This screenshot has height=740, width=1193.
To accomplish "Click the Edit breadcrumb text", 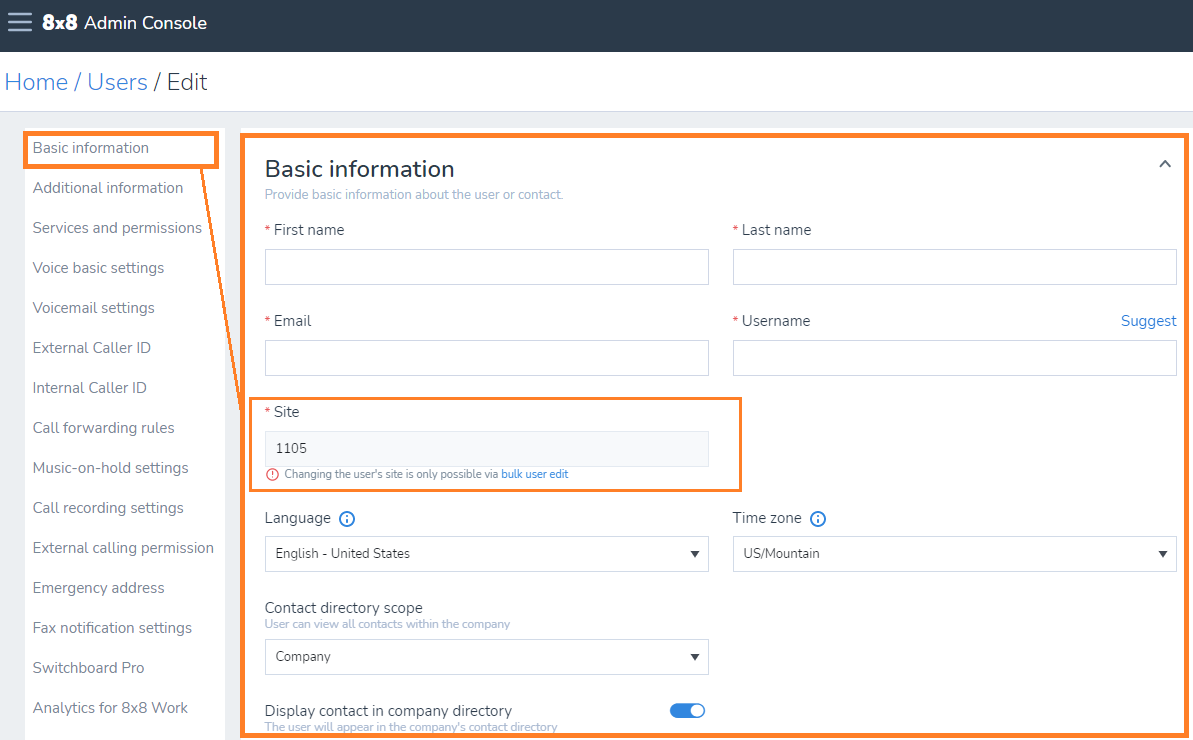I will tap(187, 82).
